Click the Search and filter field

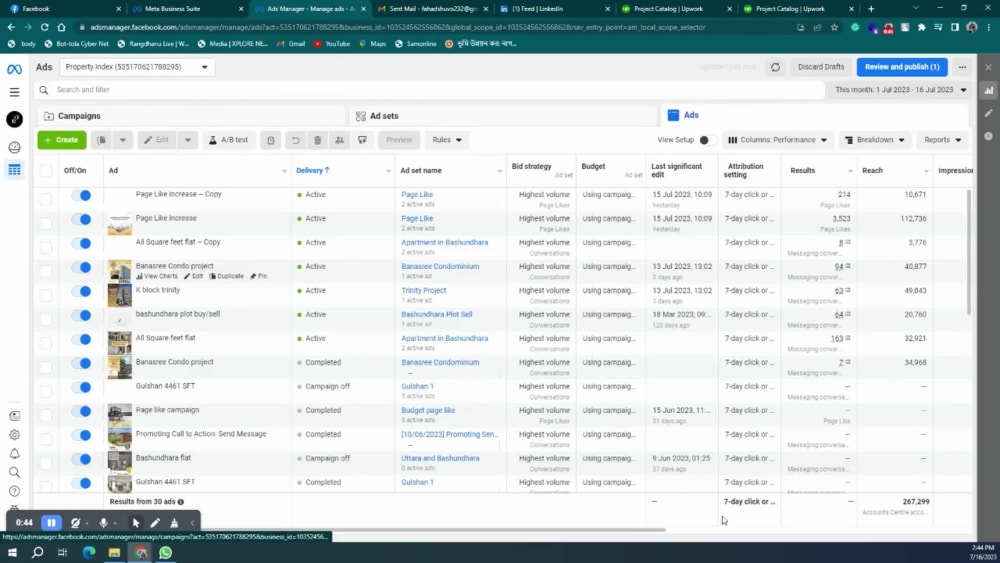coord(430,90)
